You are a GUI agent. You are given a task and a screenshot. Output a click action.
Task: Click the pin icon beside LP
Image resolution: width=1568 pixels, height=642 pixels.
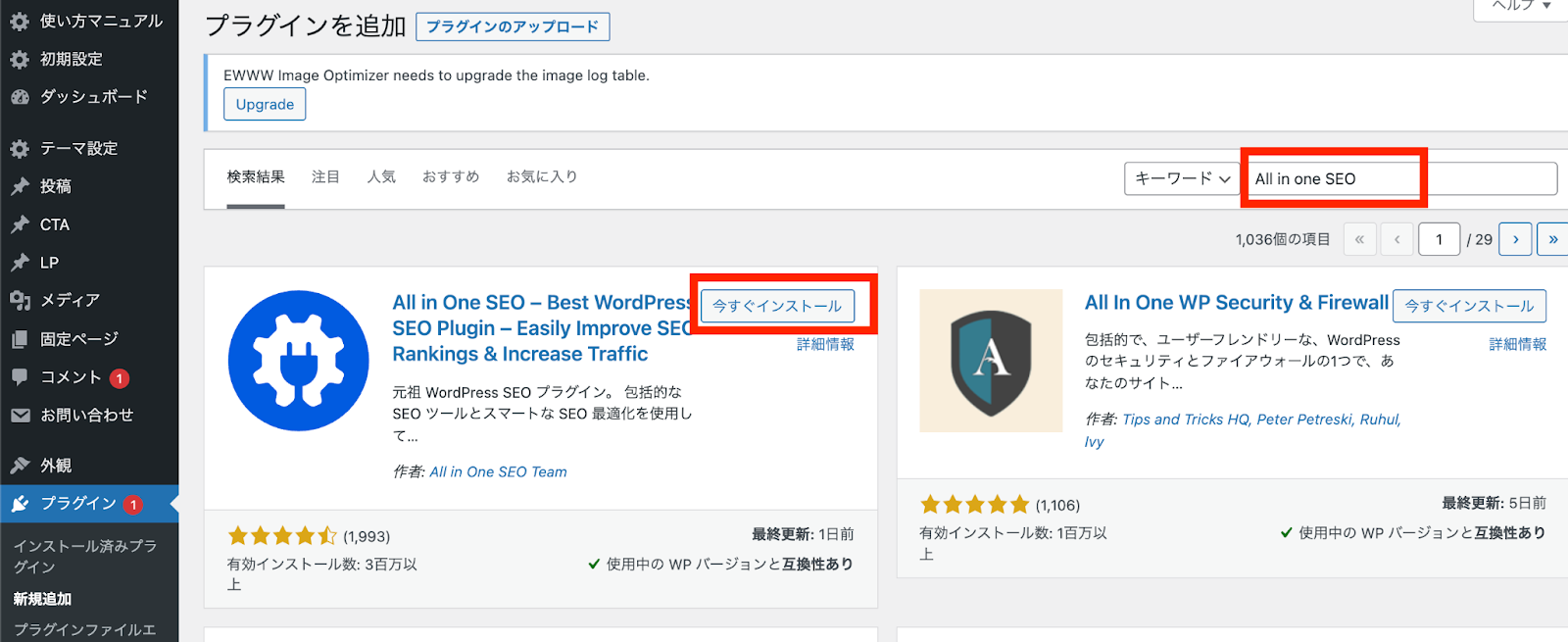pyautogui.click(x=20, y=263)
